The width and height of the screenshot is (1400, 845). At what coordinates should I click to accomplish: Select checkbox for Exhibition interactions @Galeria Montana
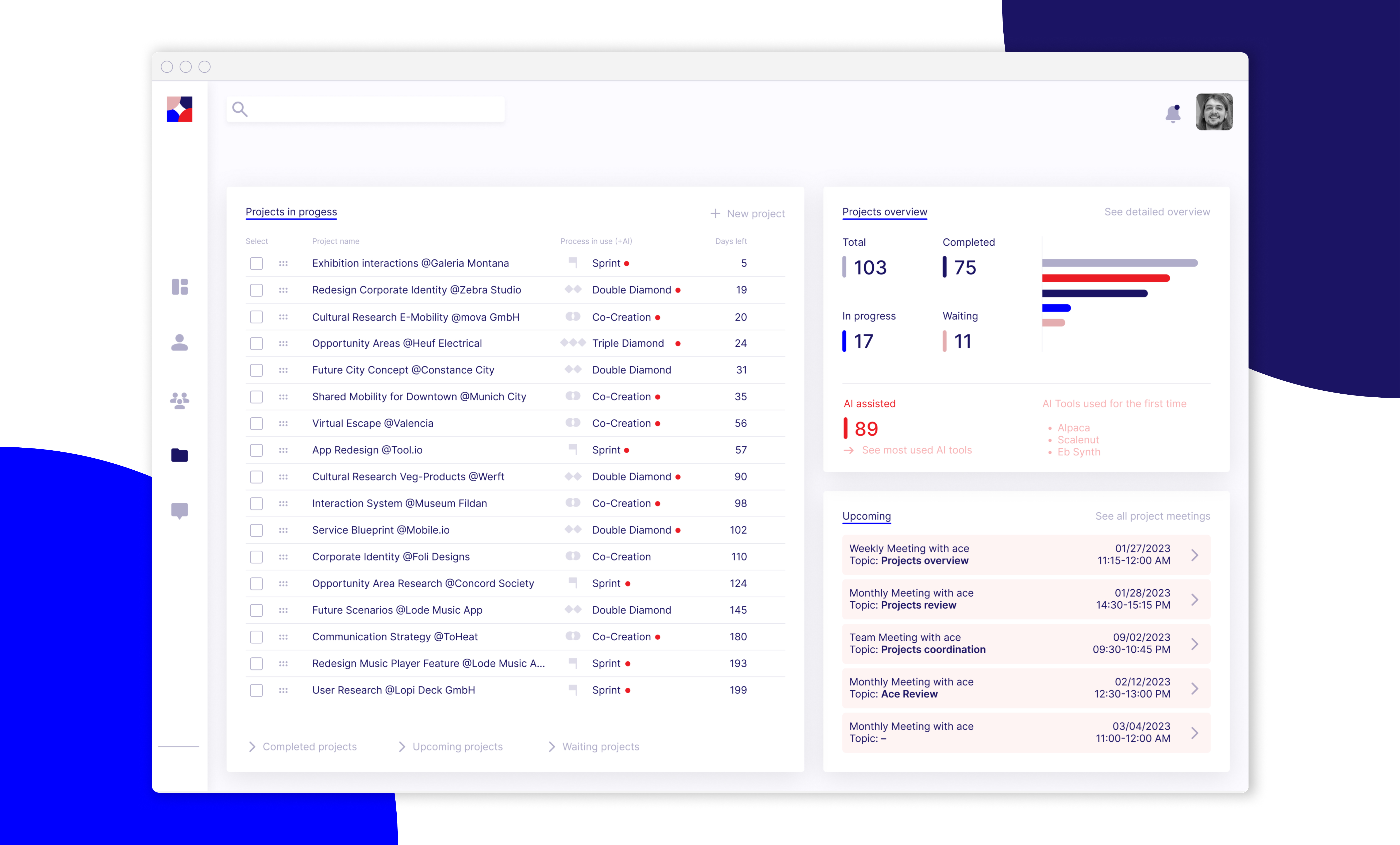(x=256, y=264)
